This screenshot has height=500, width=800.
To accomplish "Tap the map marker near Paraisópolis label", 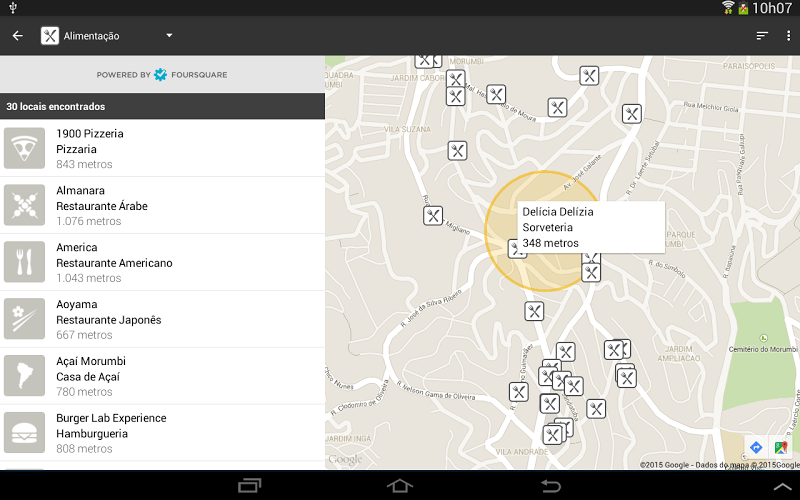I will point(589,76).
